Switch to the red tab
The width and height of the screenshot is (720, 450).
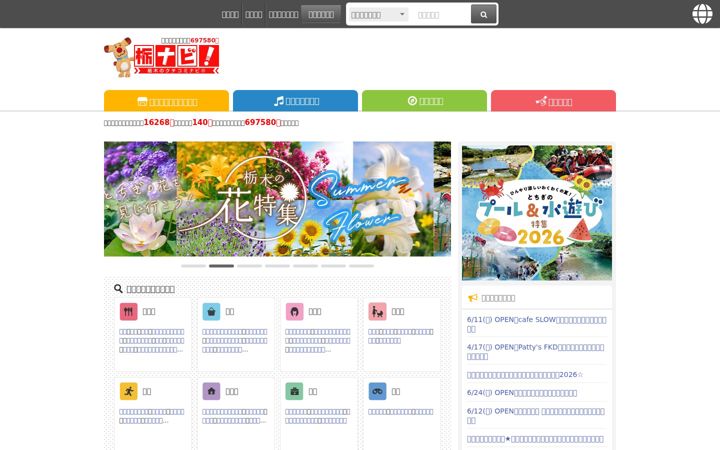553,101
